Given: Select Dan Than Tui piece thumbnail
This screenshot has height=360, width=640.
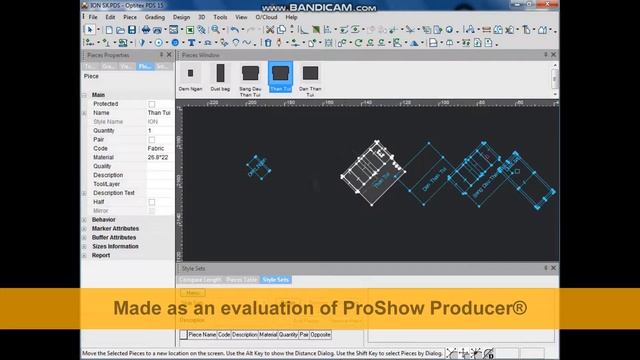Looking at the screenshot, I should point(310,80).
